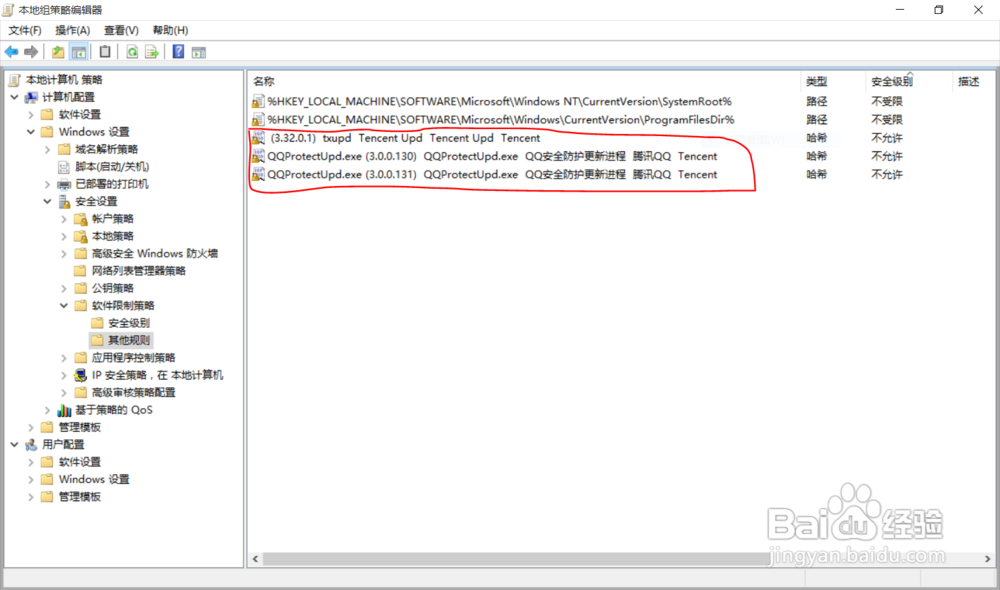Click the 计算机配置 computer icon
This screenshot has width=1000, height=590.
(31, 97)
